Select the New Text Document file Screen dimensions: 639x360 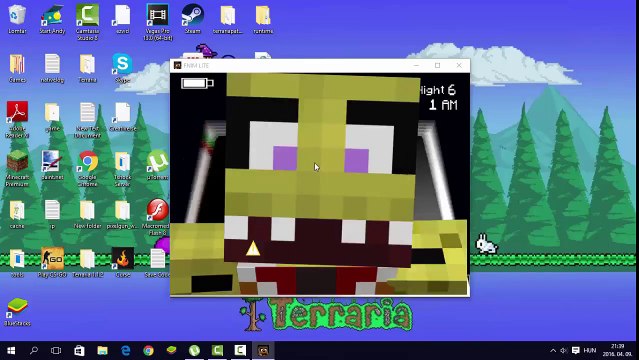pyautogui.click(x=88, y=119)
